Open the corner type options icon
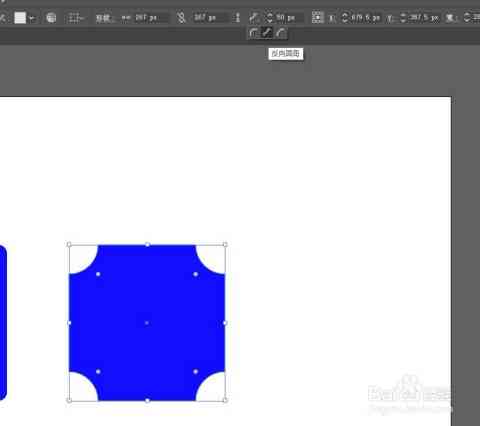Screen dimensions: 480x426 (x=254, y=17)
